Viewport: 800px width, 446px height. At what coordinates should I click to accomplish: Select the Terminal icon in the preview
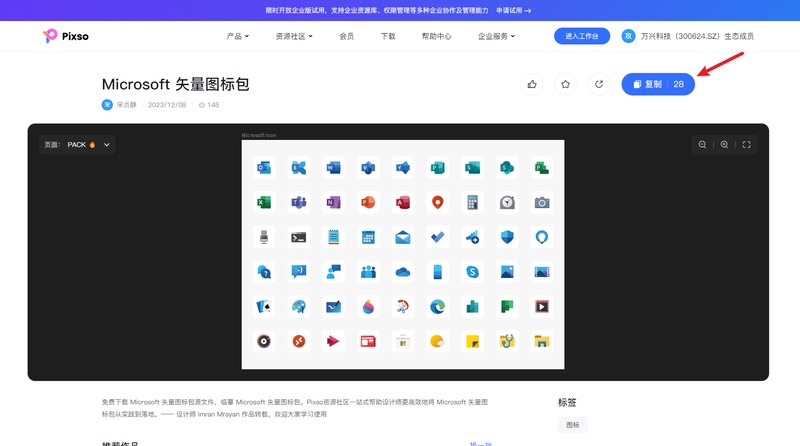(298, 237)
